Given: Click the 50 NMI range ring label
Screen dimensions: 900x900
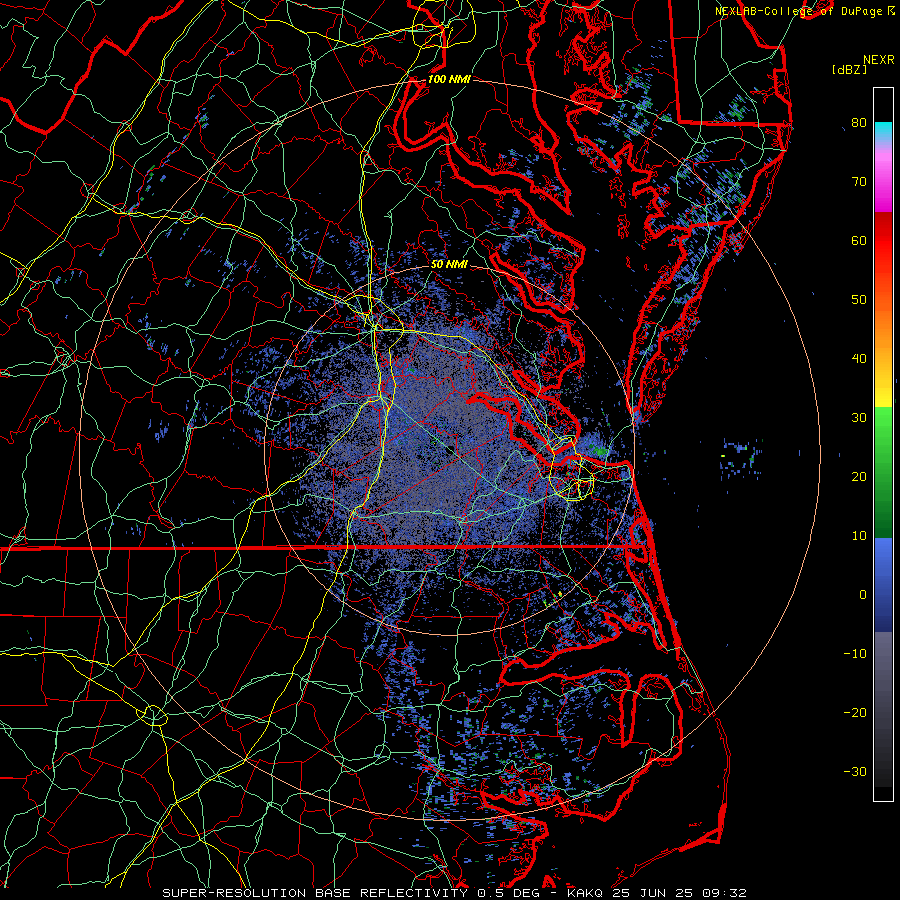Looking at the screenshot, I should tap(449, 264).
